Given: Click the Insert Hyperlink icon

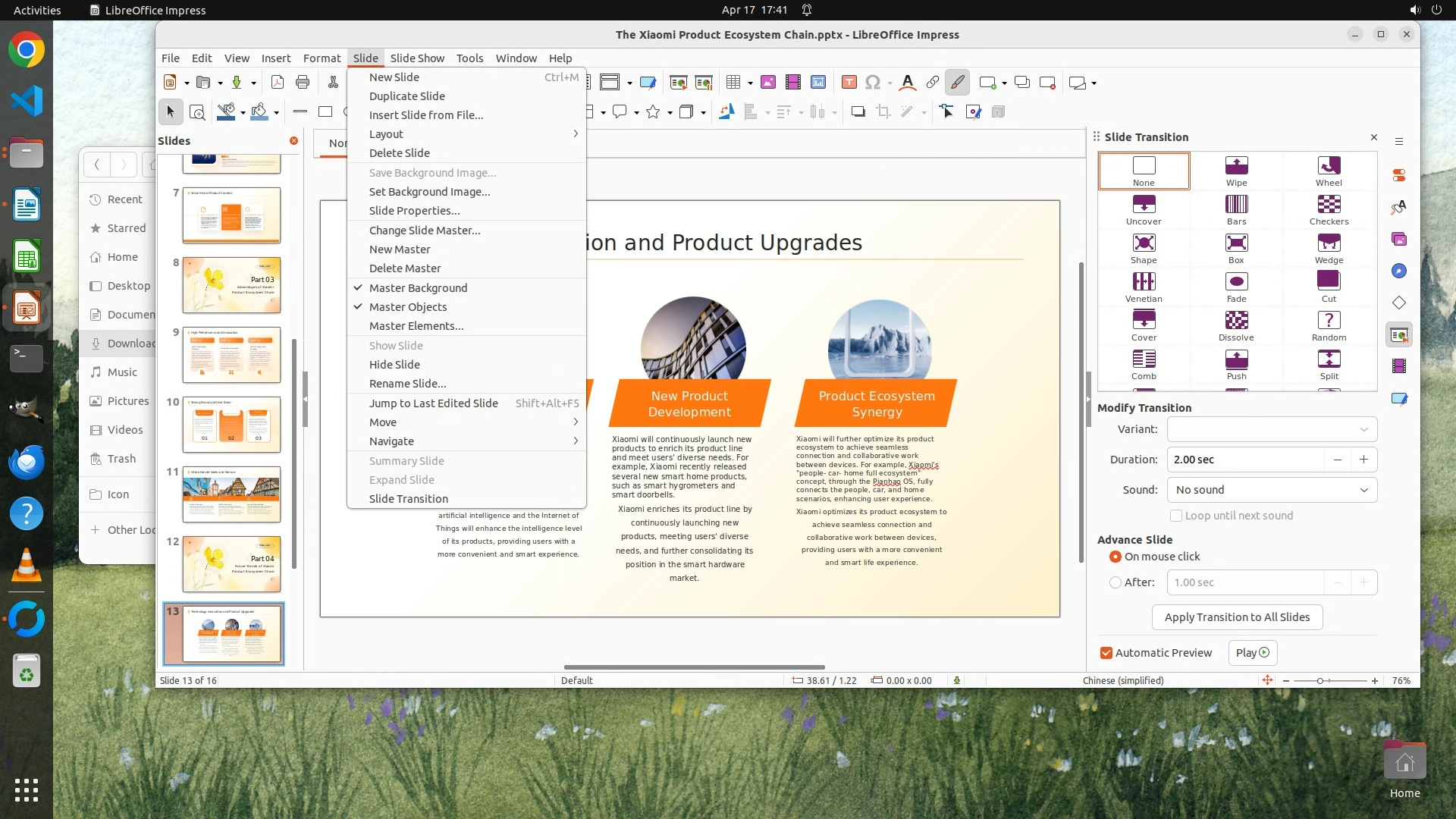Looking at the screenshot, I should tap(933, 83).
